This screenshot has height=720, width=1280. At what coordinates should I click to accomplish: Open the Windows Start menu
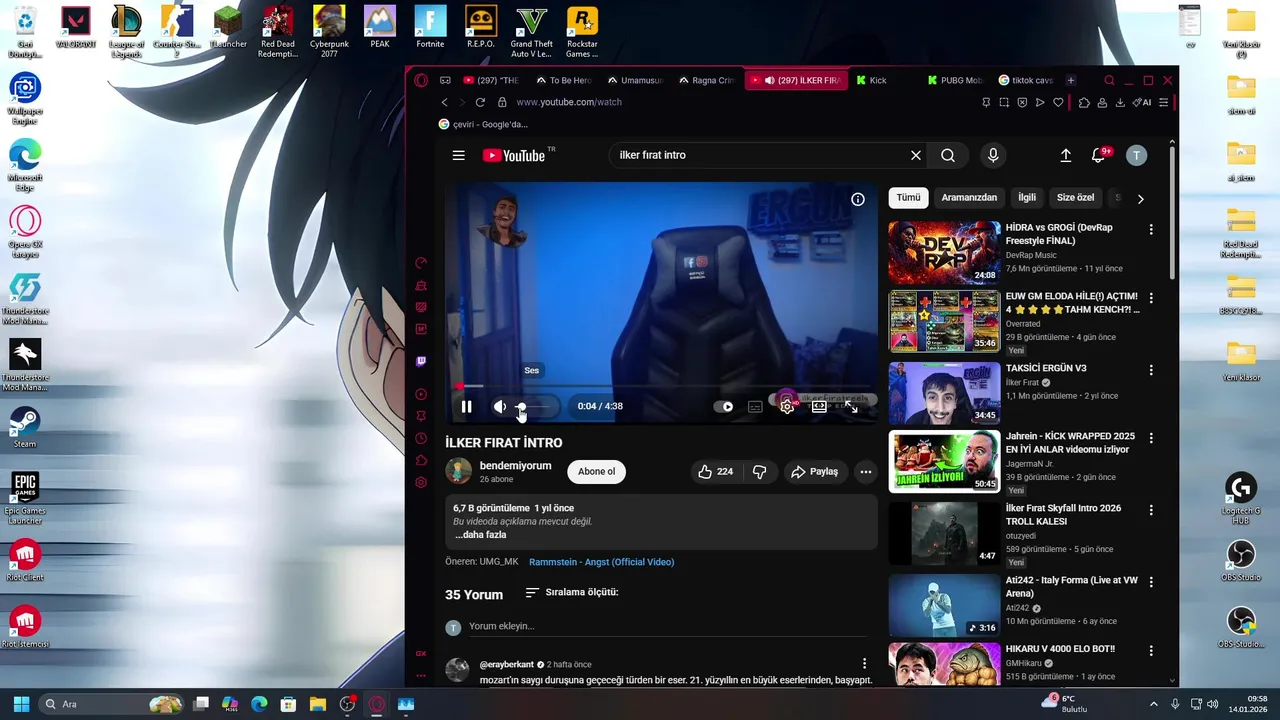point(21,704)
